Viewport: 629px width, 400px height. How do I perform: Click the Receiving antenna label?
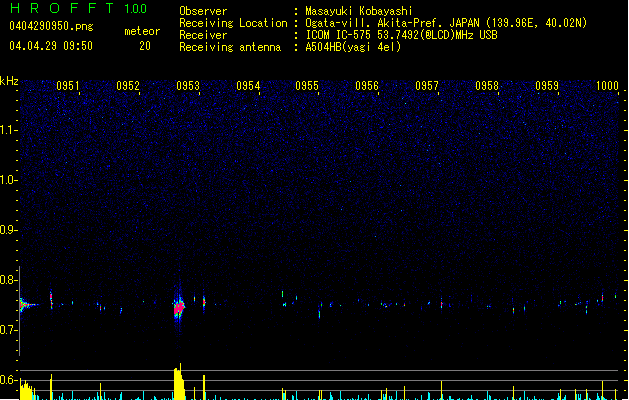[x=230, y=47]
